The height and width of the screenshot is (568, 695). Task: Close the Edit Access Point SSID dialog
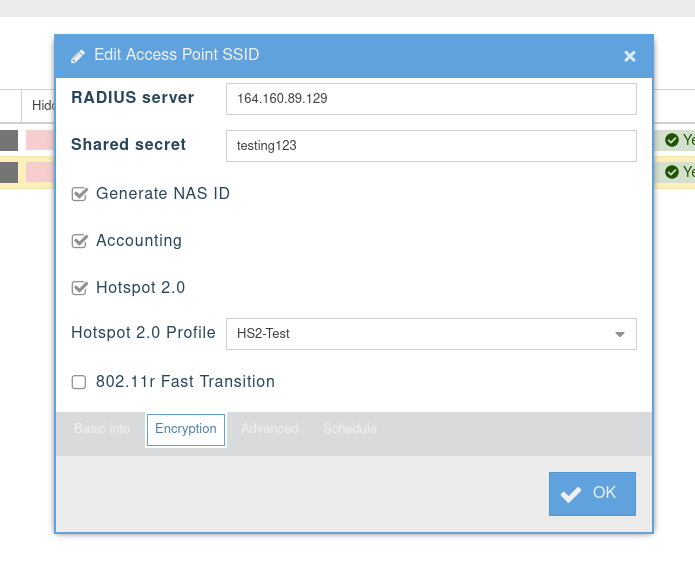(630, 56)
